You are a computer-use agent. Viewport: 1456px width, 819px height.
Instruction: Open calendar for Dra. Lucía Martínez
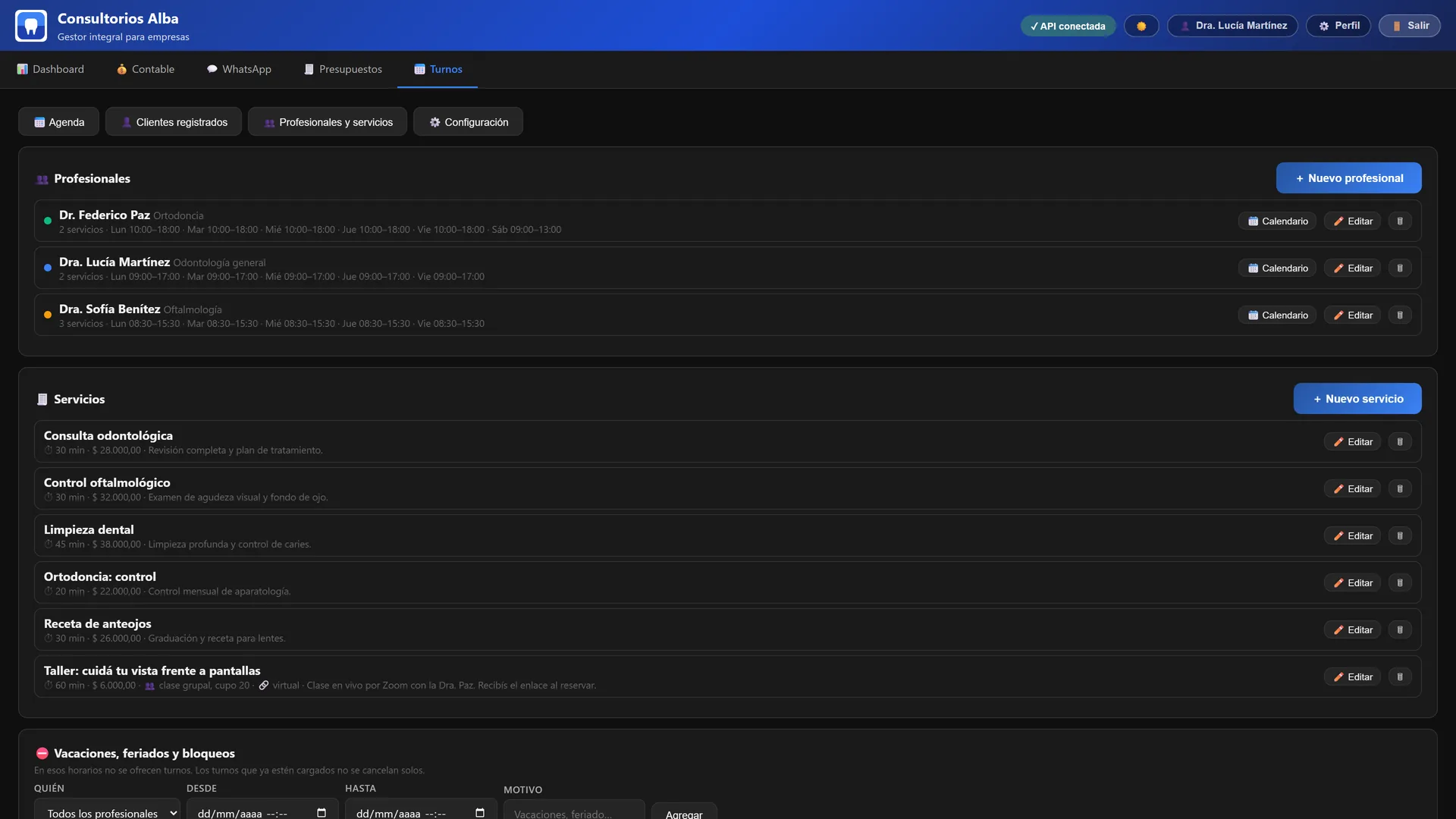coord(1278,268)
